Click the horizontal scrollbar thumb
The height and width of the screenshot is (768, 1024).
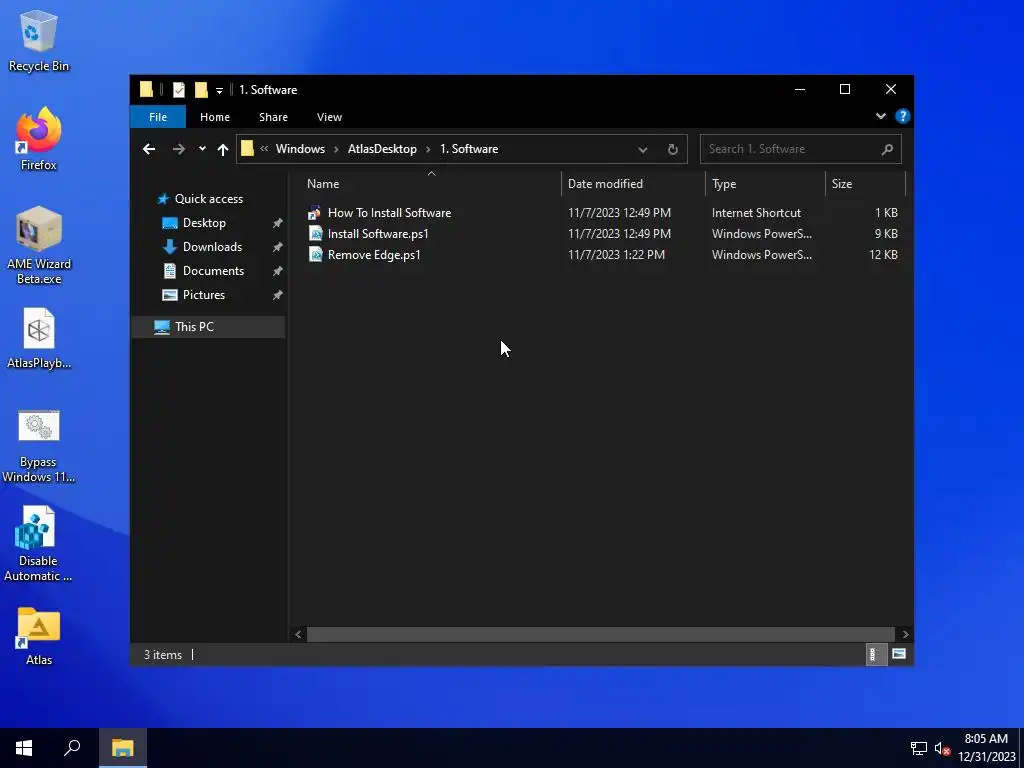[601, 634]
